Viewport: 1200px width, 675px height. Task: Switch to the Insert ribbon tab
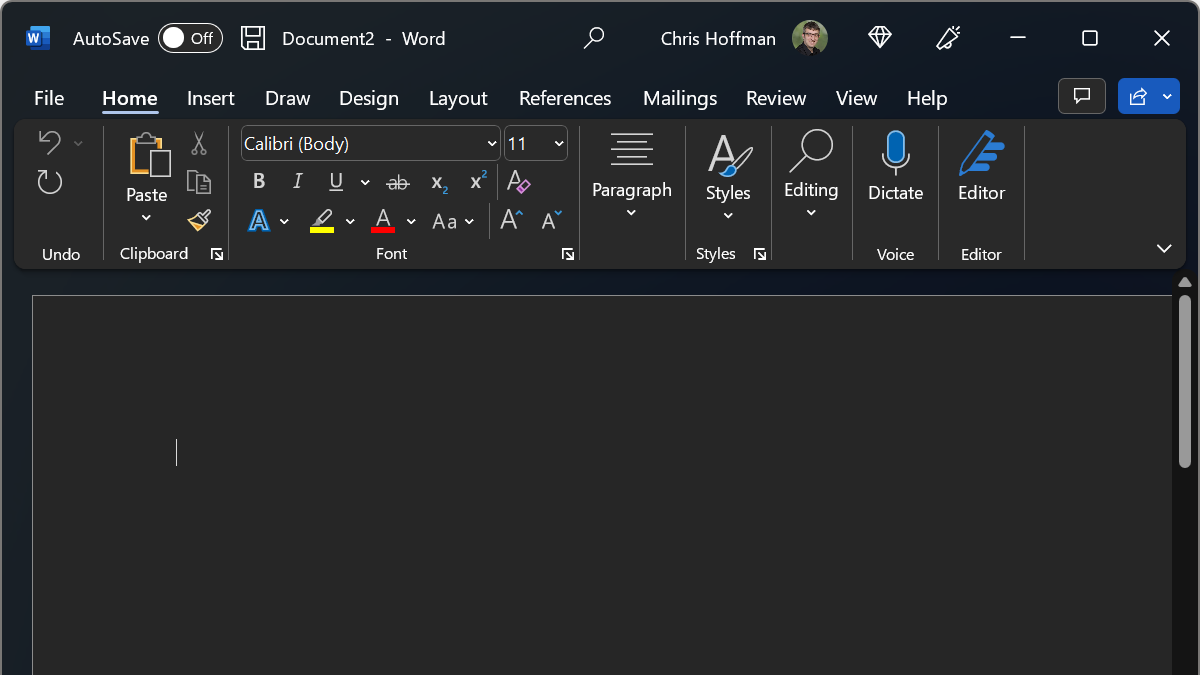[210, 98]
